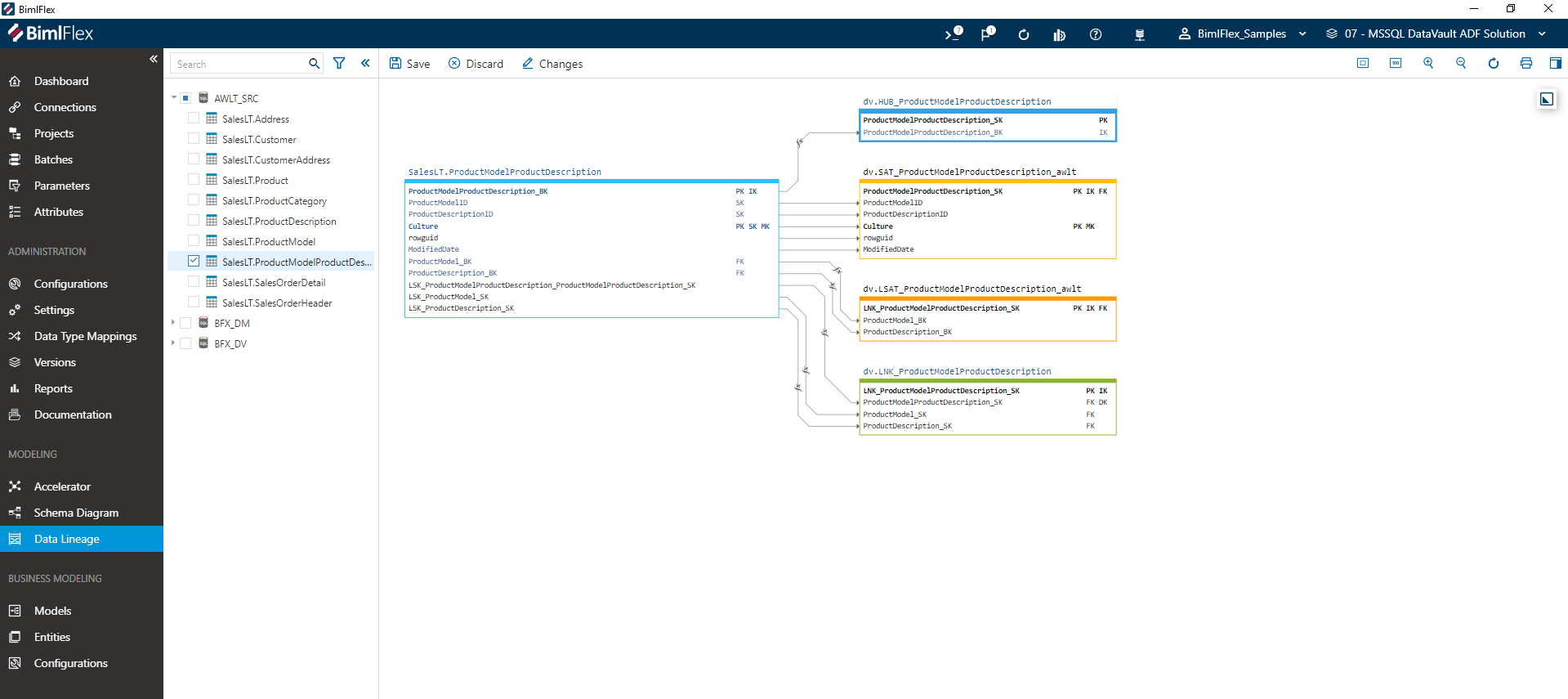1568x699 pixels.
Task: Click the database server icon in header
Action: [1140, 34]
